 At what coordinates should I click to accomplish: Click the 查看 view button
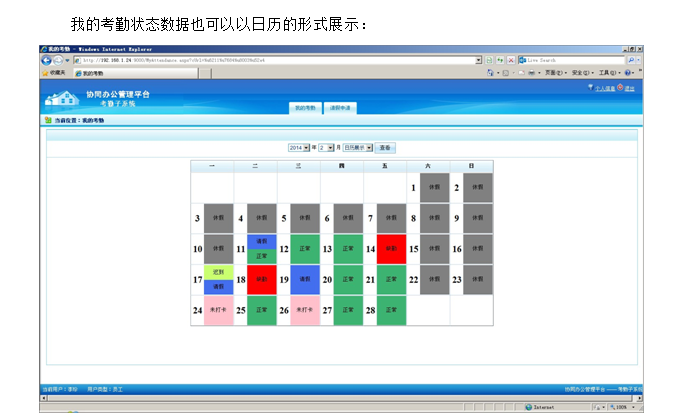pos(385,148)
